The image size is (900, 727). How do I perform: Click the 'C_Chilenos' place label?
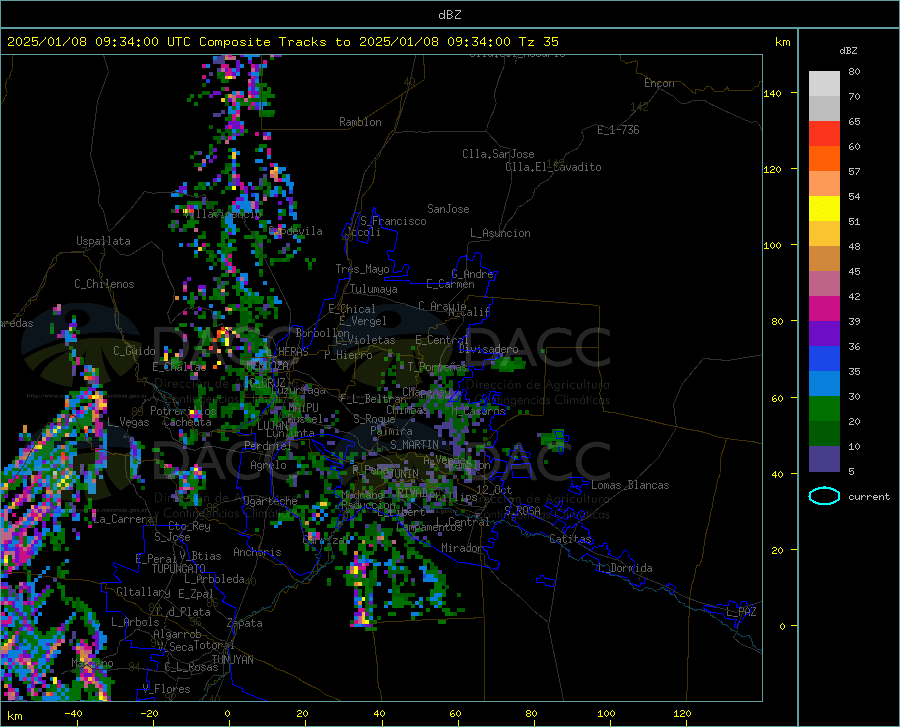point(104,284)
